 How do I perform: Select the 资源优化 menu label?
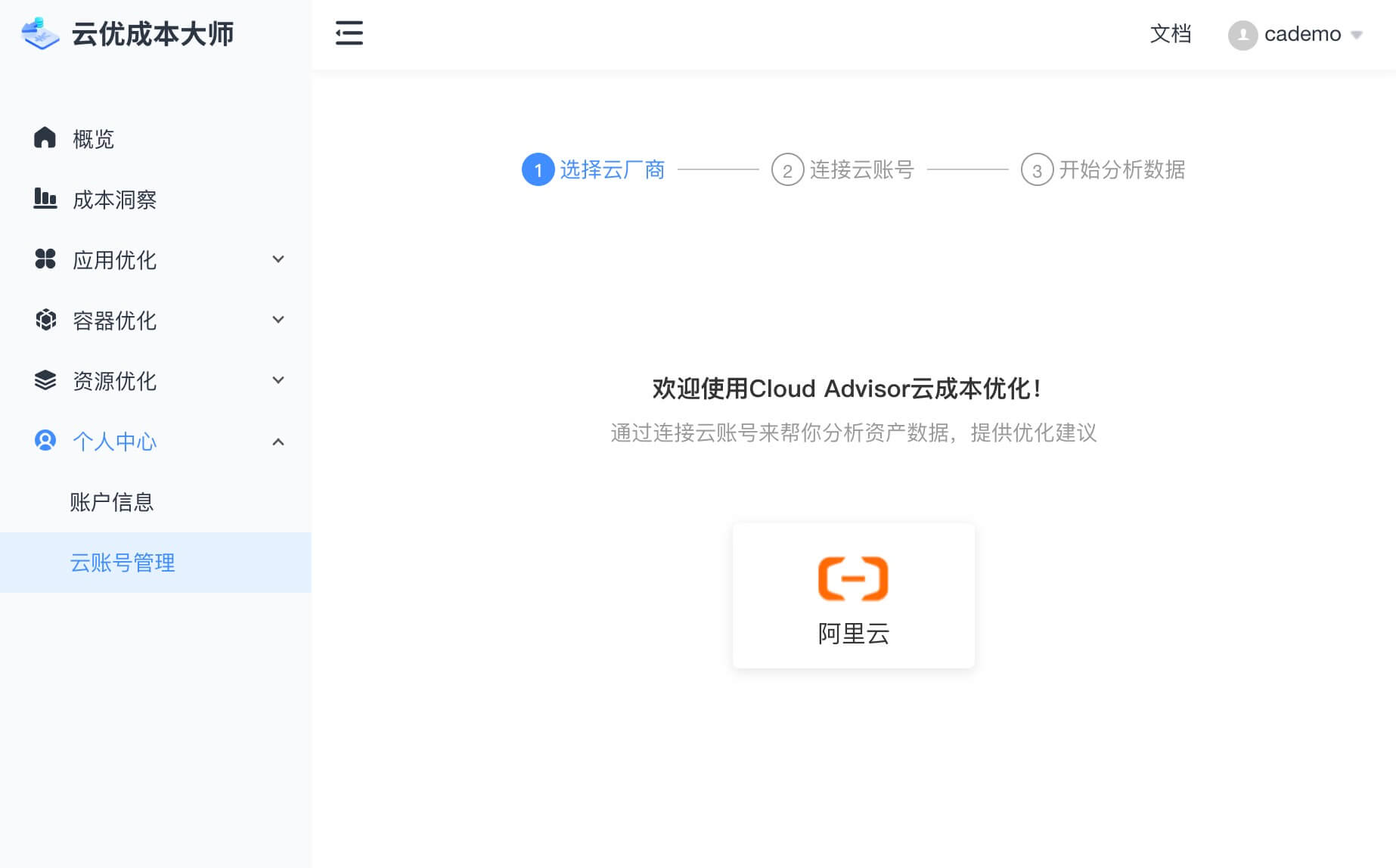(115, 381)
